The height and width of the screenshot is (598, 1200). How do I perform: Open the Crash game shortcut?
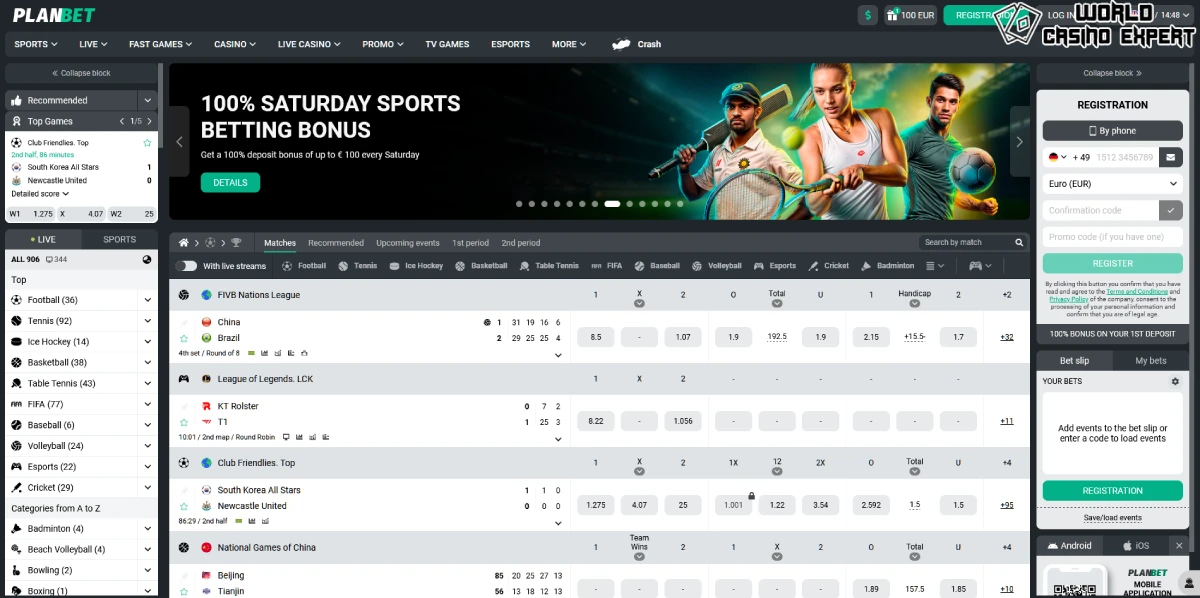point(637,44)
